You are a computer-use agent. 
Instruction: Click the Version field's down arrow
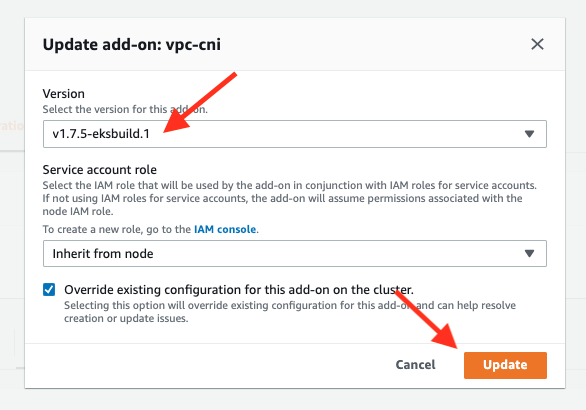tap(529, 134)
